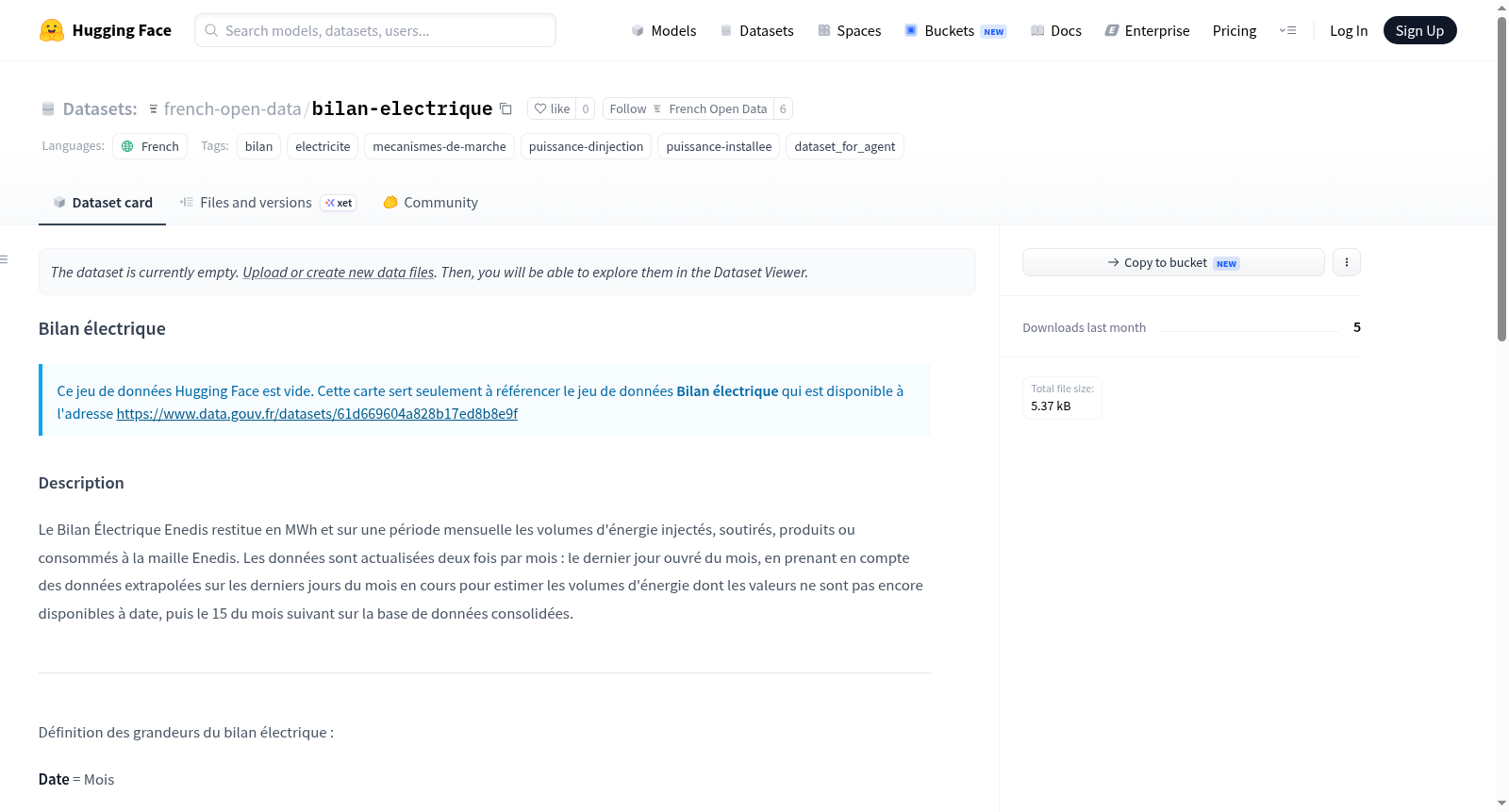Image resolution: width=1509 pixels, height=812 pixels.
Task: Select the French language tag
Action: click(150, 146)
